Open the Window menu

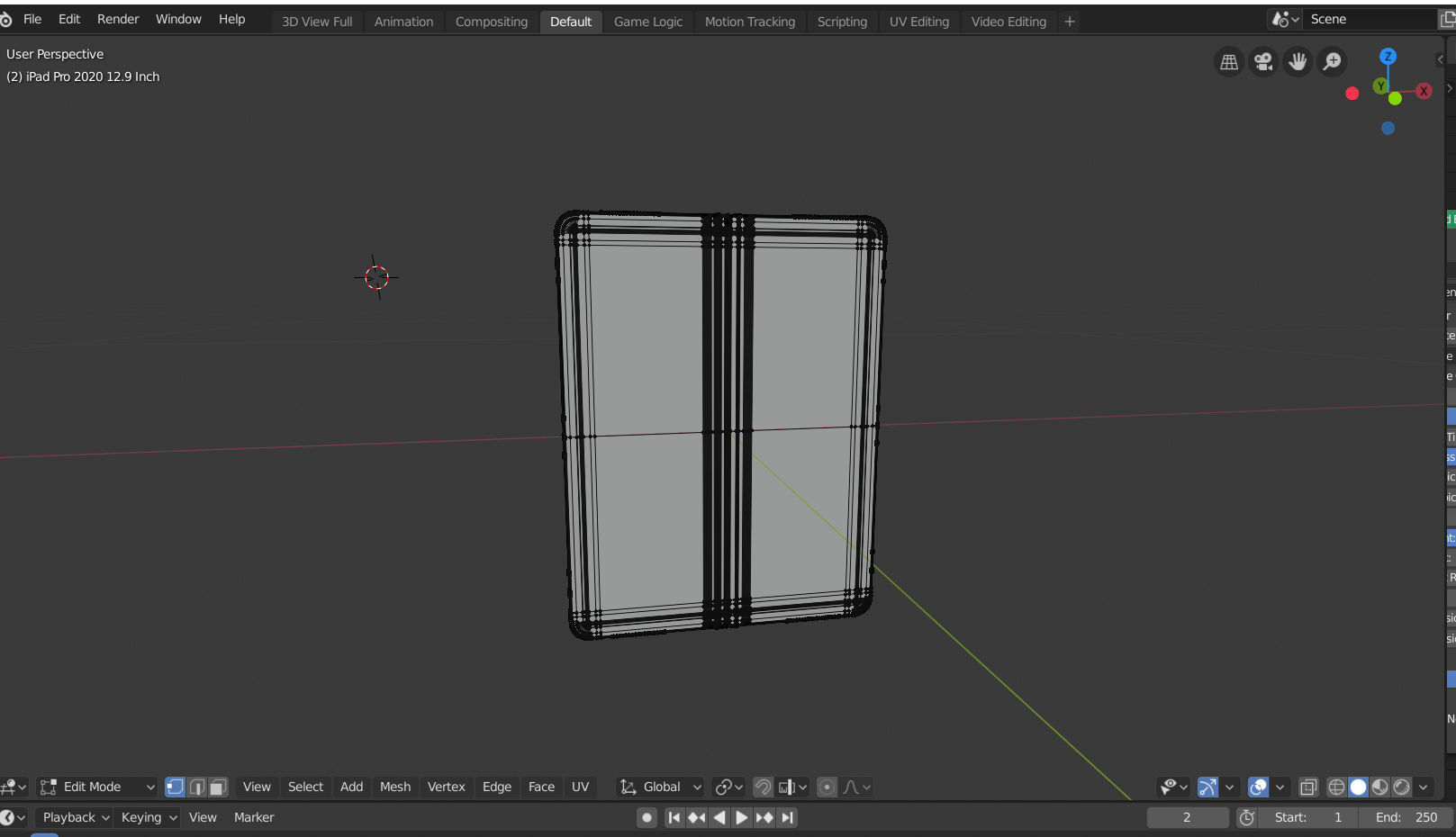click(x=178, y=19)
